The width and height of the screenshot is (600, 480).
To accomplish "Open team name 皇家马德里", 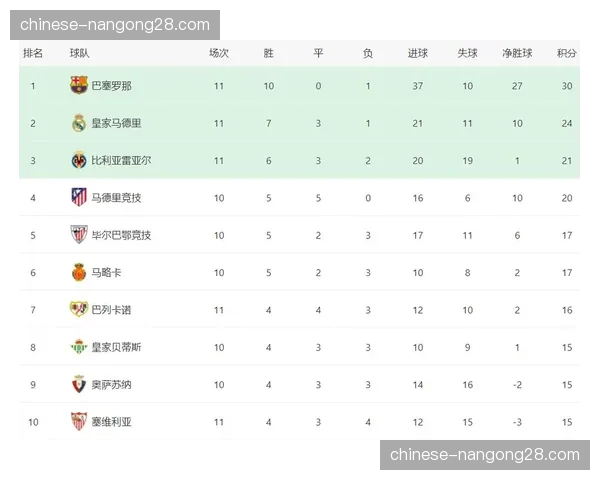I will click(x=116, y=123).
